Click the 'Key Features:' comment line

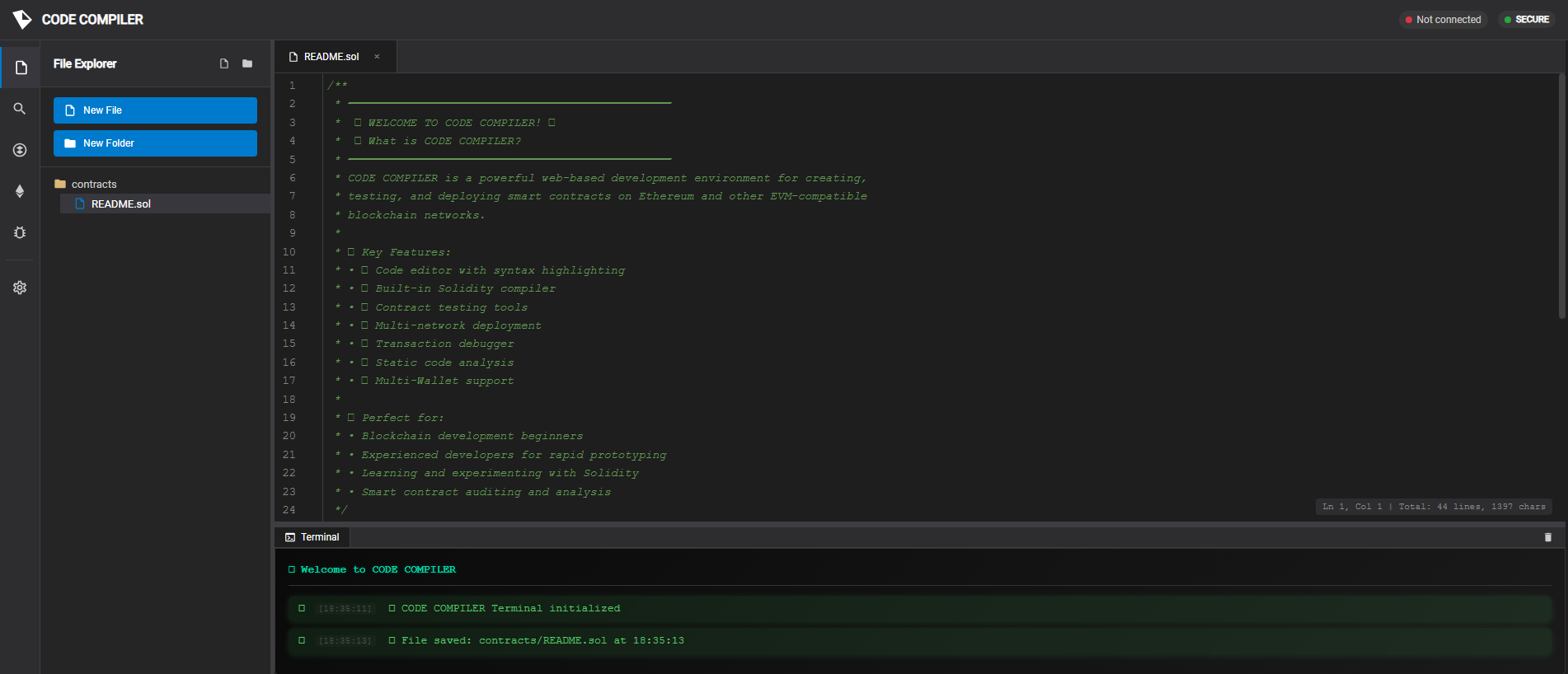399,252
